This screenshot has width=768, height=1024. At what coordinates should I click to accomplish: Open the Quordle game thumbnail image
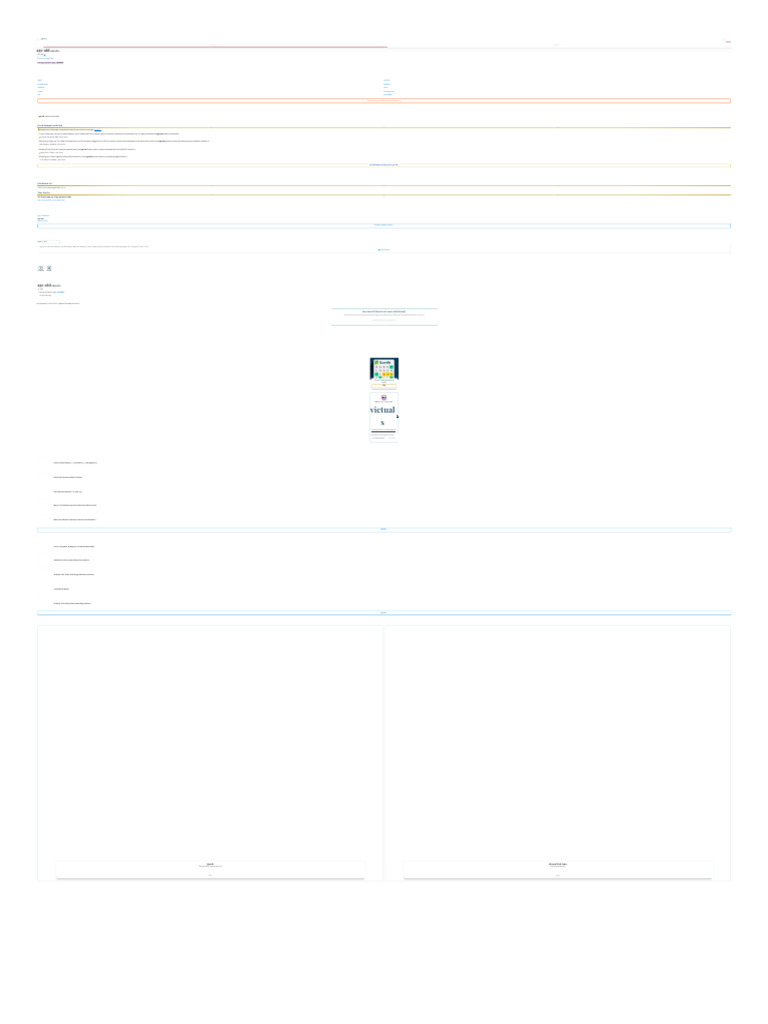[x=384, y=368]
